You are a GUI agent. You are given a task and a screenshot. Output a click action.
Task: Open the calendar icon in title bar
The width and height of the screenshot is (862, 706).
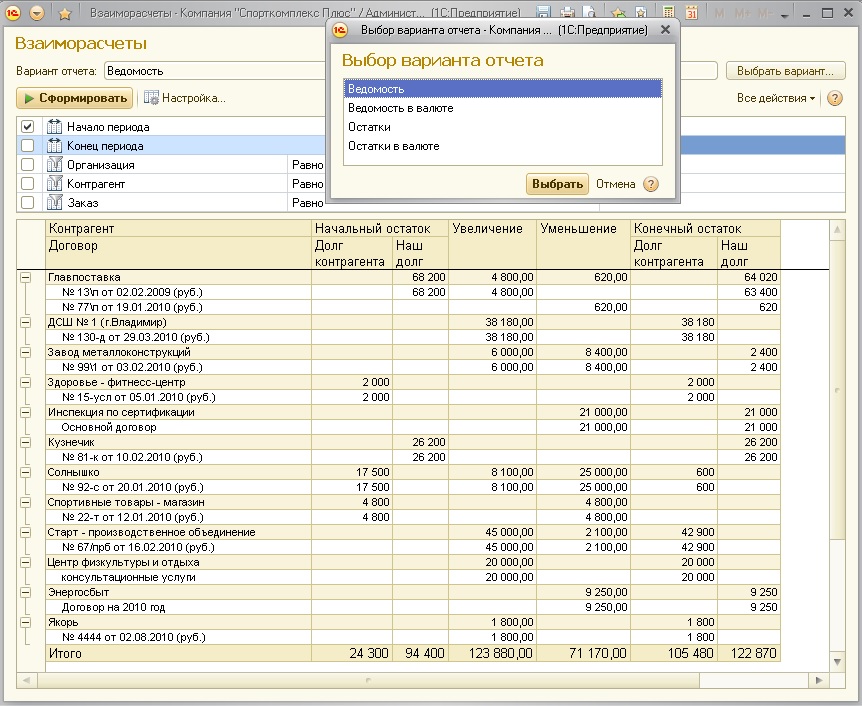coord(690,14)
